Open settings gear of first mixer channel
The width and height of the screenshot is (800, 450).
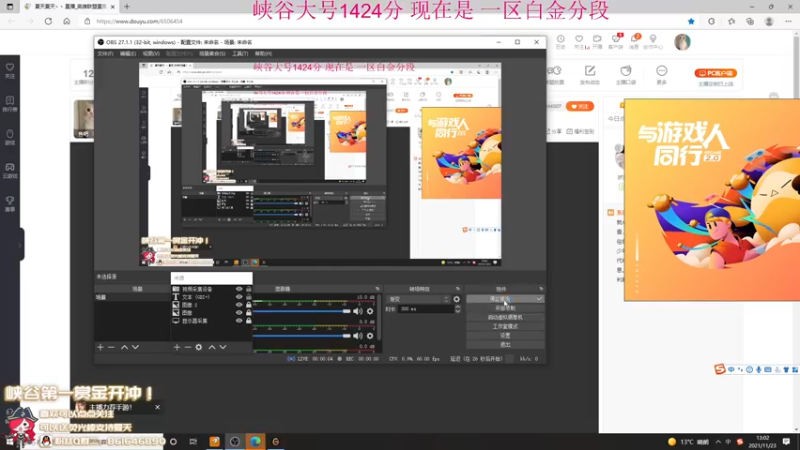pyautogui.click(x=370, y=311)
